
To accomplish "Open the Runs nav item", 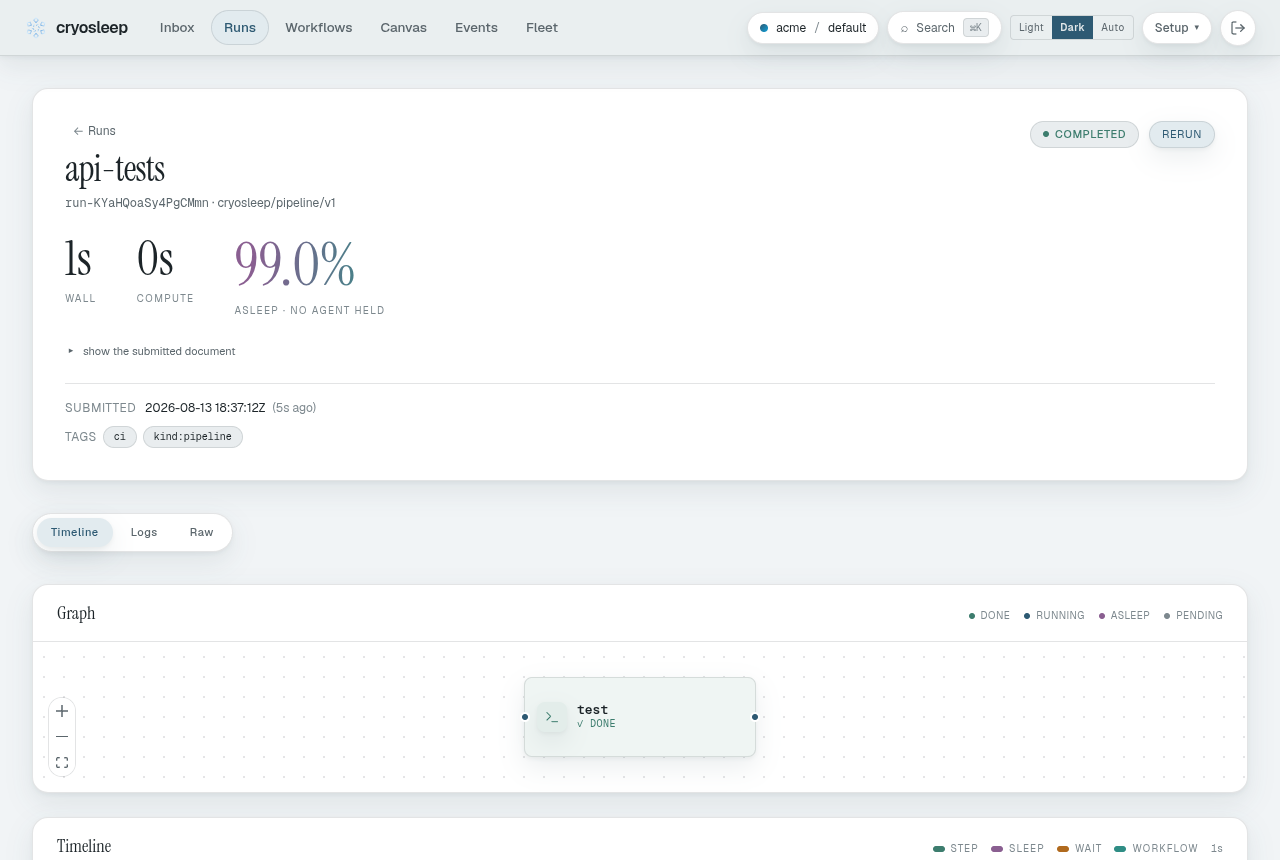I will pos(240,28).
